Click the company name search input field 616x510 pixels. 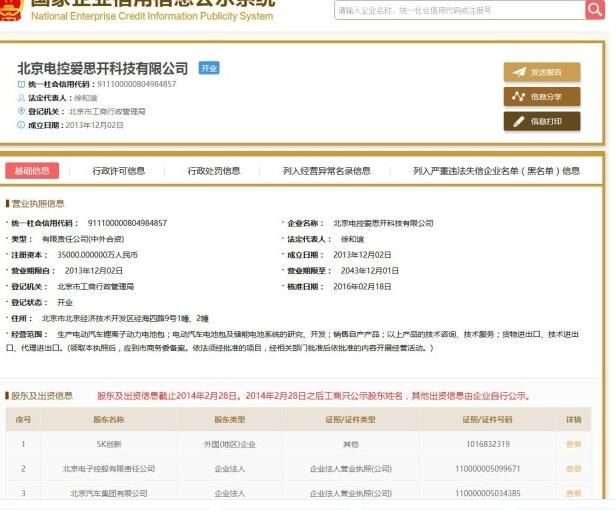[460, 10]
